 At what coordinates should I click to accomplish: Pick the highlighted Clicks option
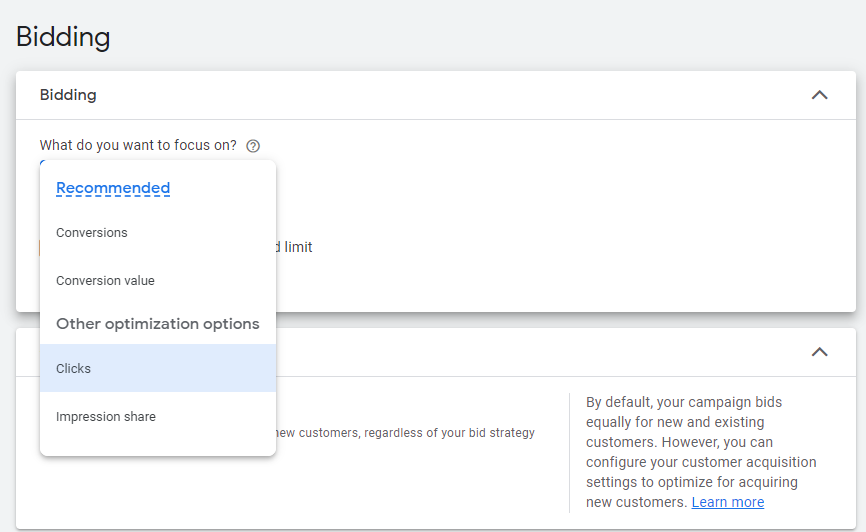pyautogui.click(x=73, y=369)
